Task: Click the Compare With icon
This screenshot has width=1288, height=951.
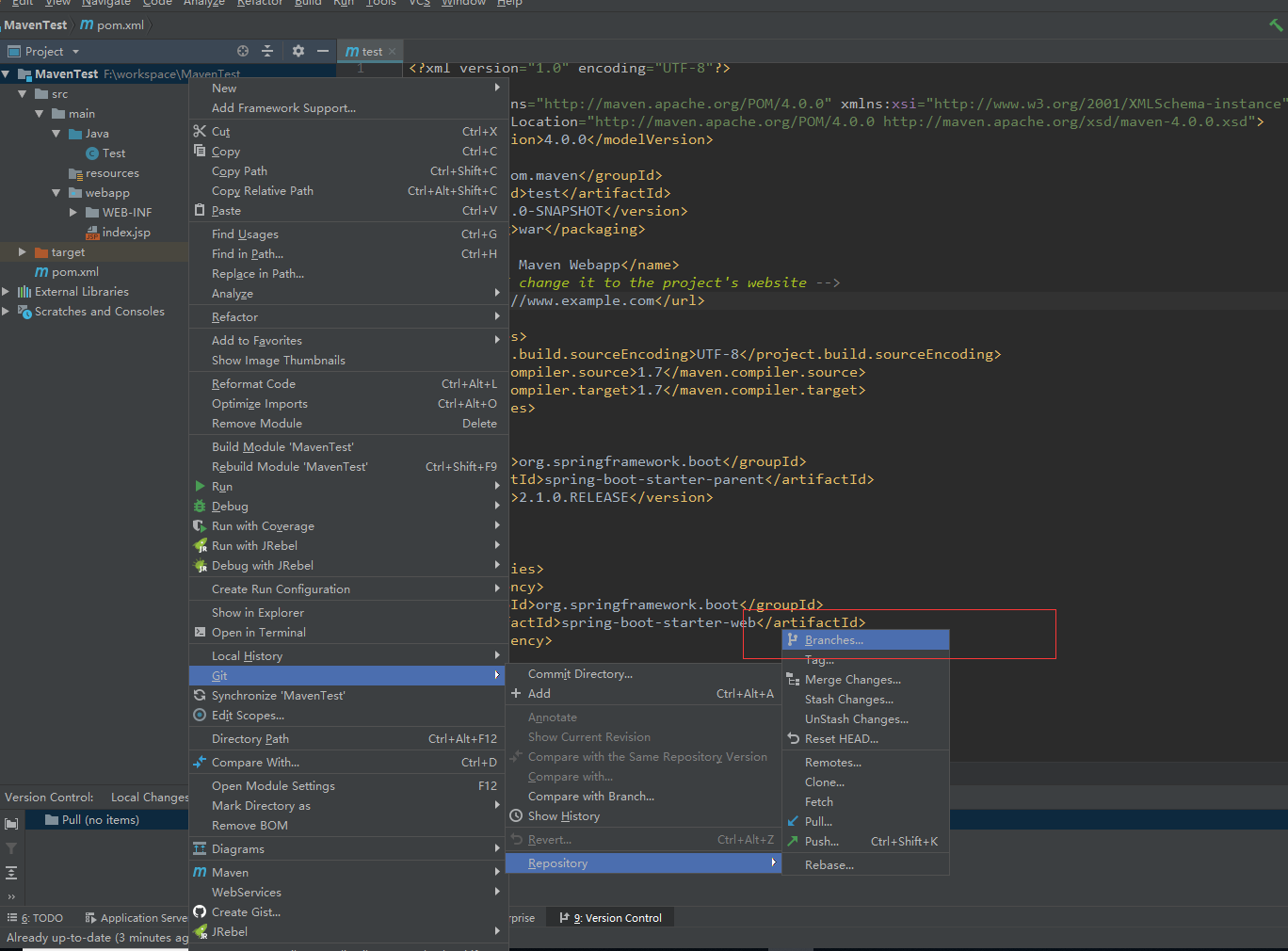Action: pos(200,762)
